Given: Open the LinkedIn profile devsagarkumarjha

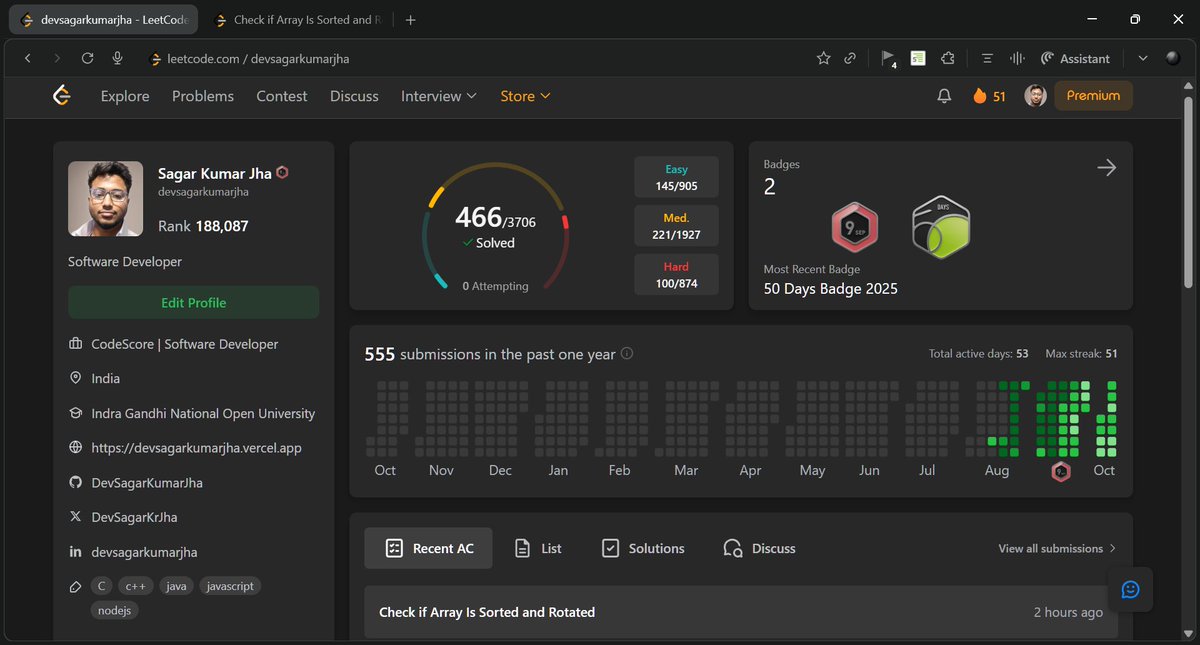Looking at the screenshot, I should [x=144, y=552].
